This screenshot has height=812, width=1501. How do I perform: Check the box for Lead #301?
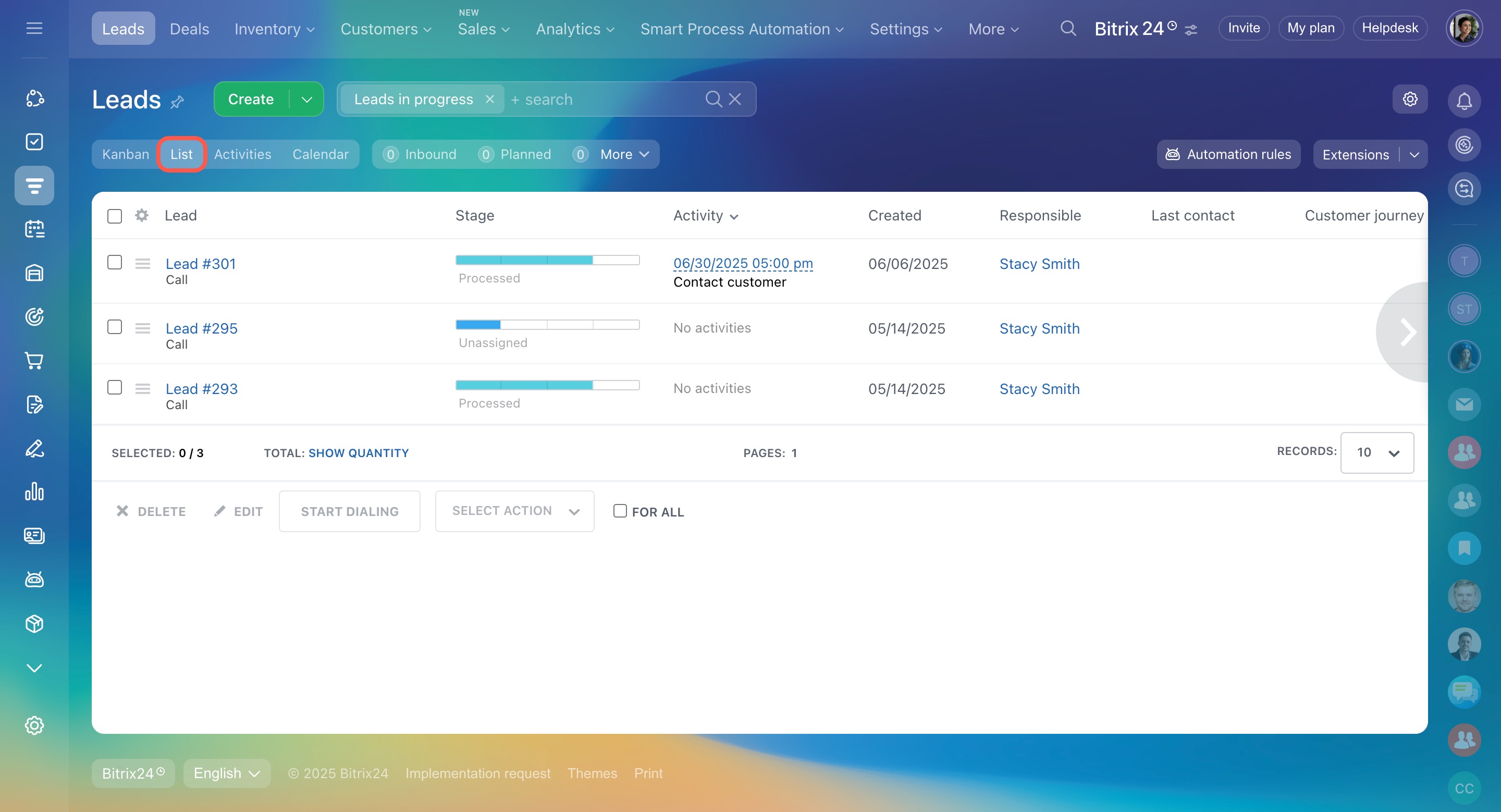pyautogui.click(x=115, y=263)
